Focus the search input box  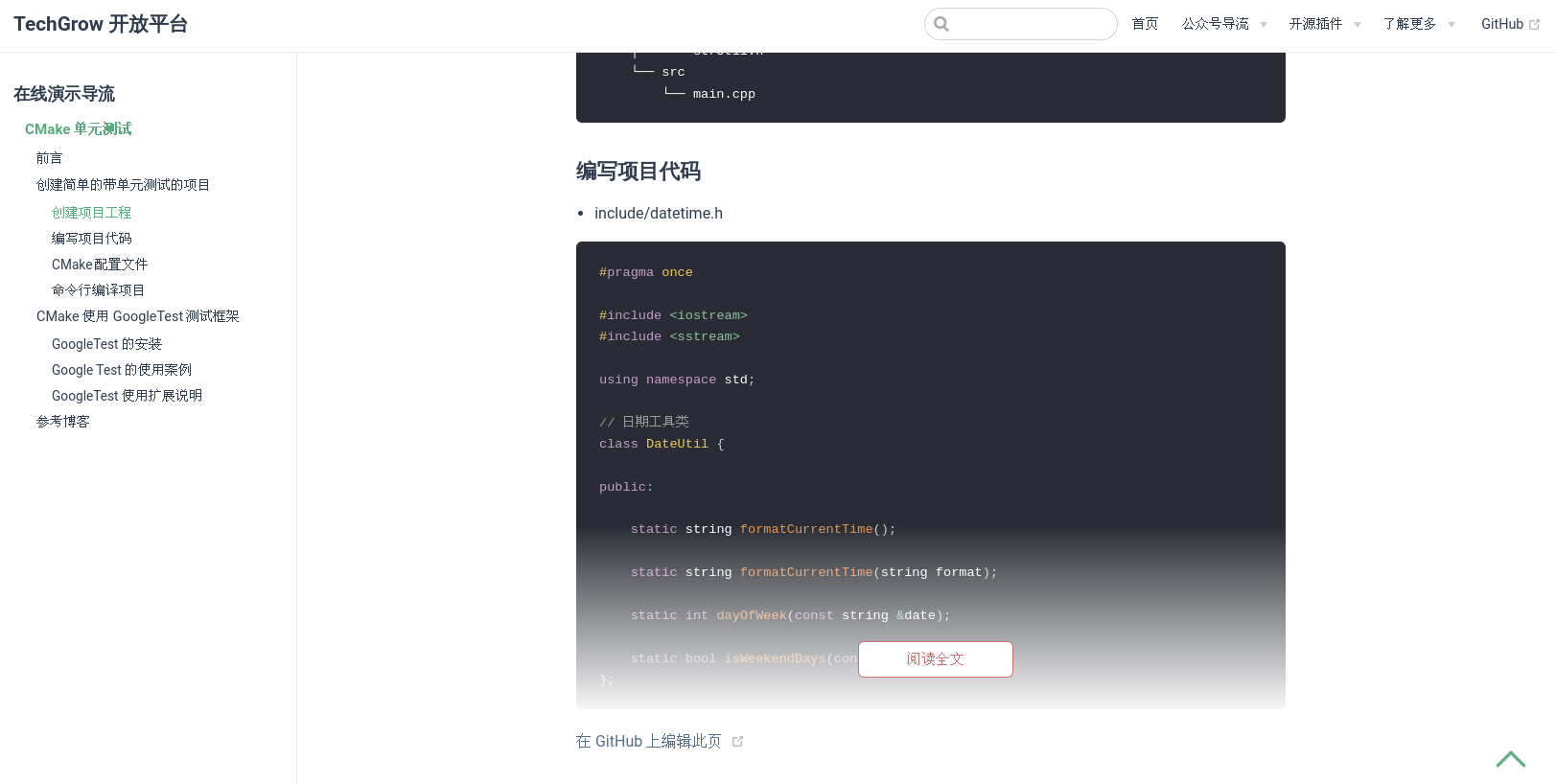[x=1032, y=24]
